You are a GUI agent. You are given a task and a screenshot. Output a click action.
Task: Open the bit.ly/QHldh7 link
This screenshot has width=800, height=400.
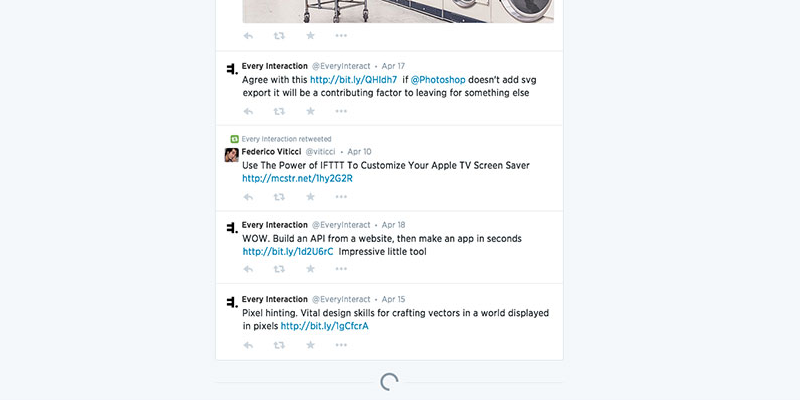coord(353,80)
